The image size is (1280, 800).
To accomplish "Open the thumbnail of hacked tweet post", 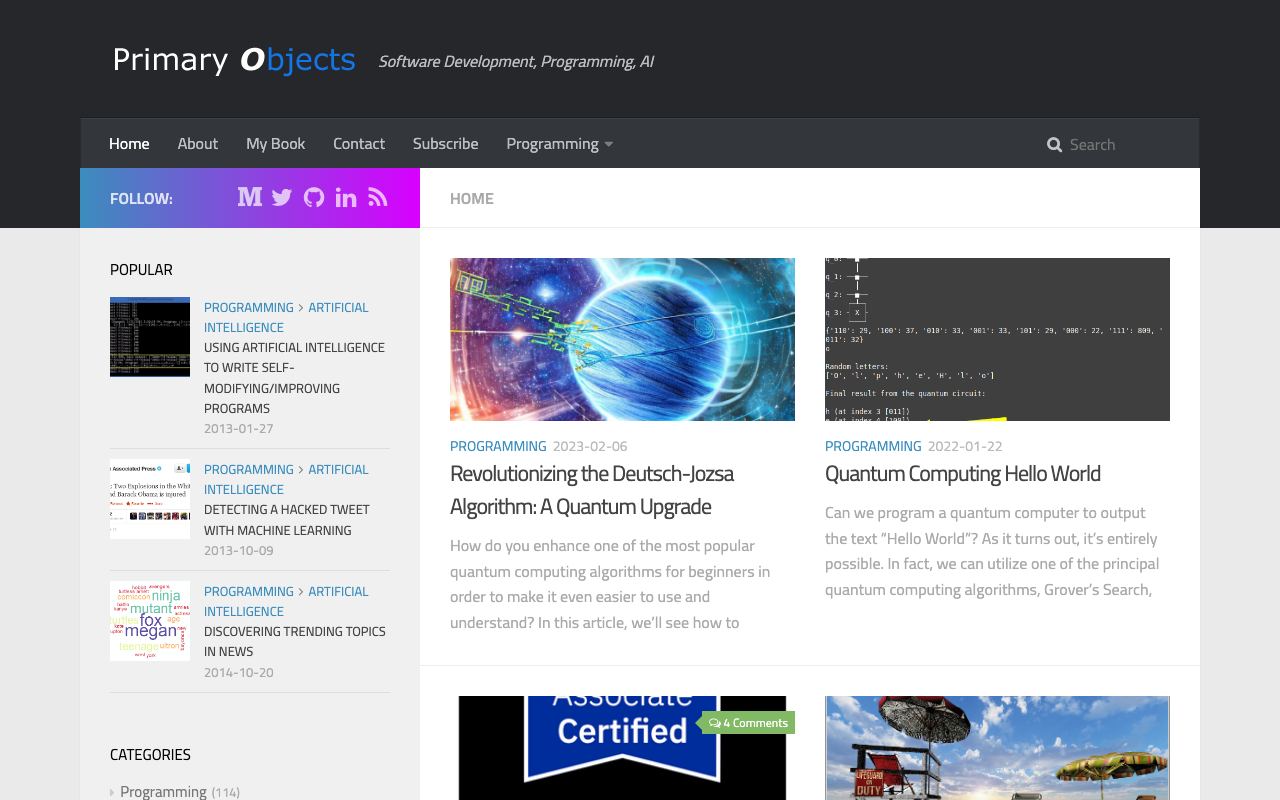I will pos(150,499).
